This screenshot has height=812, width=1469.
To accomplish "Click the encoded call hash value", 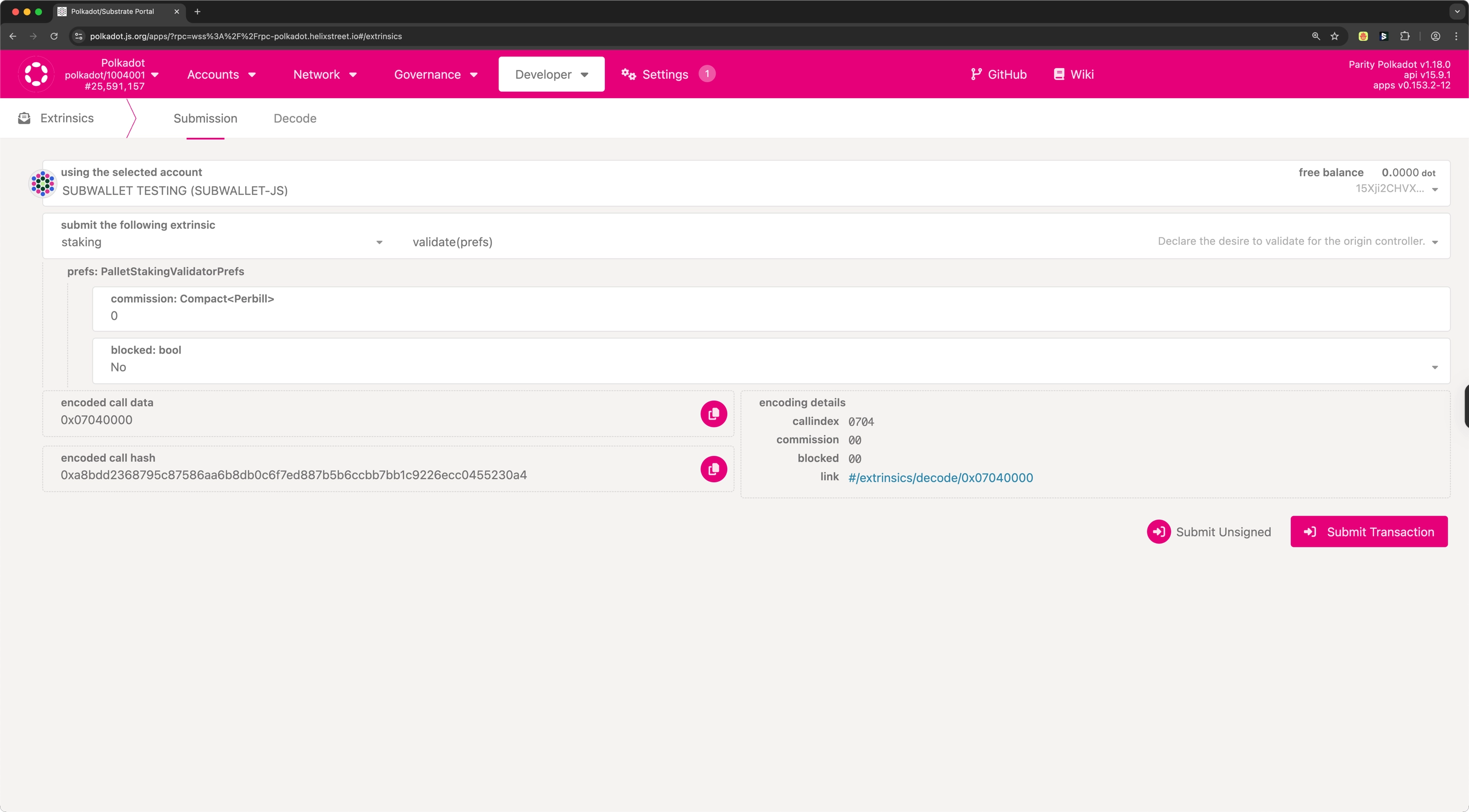I will (x=294, y=475).
